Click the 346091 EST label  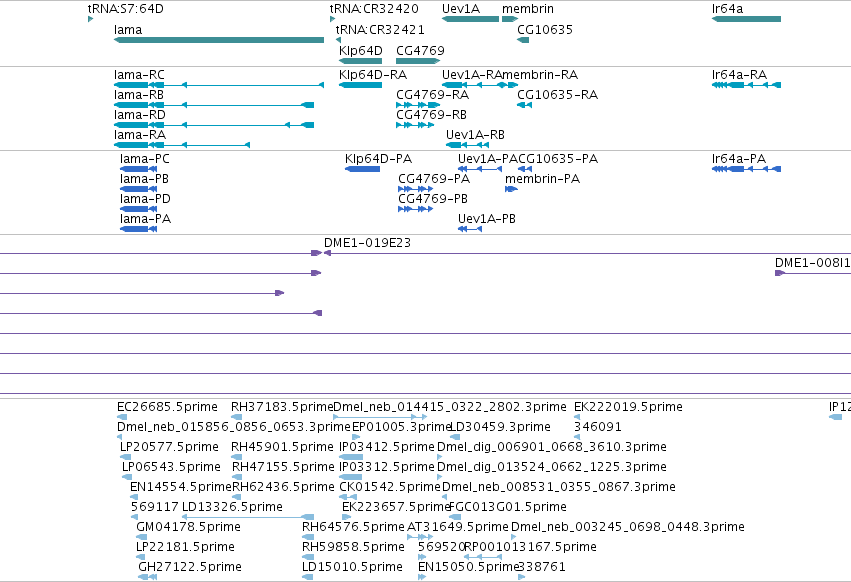(598, 427)
